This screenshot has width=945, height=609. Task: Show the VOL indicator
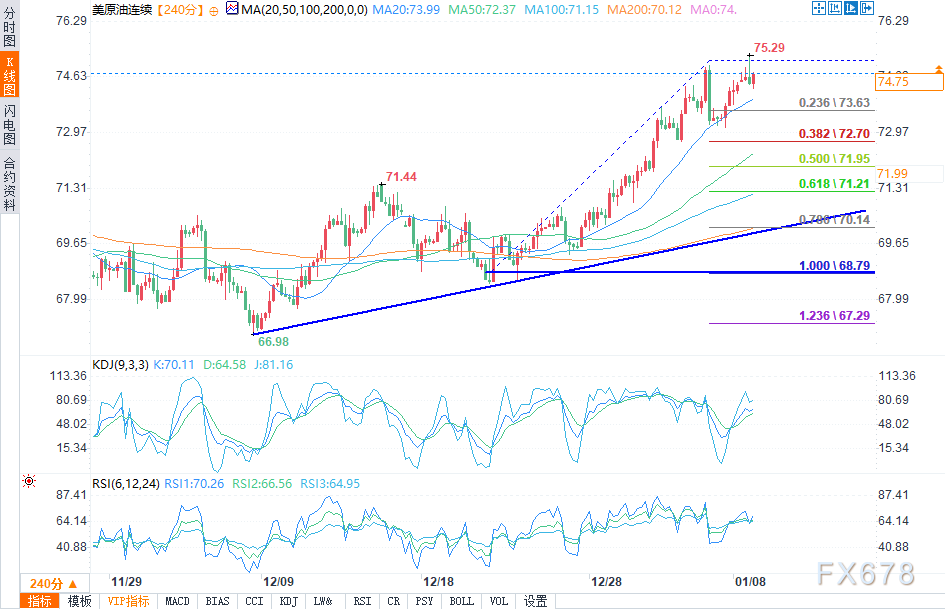(498, 601)
